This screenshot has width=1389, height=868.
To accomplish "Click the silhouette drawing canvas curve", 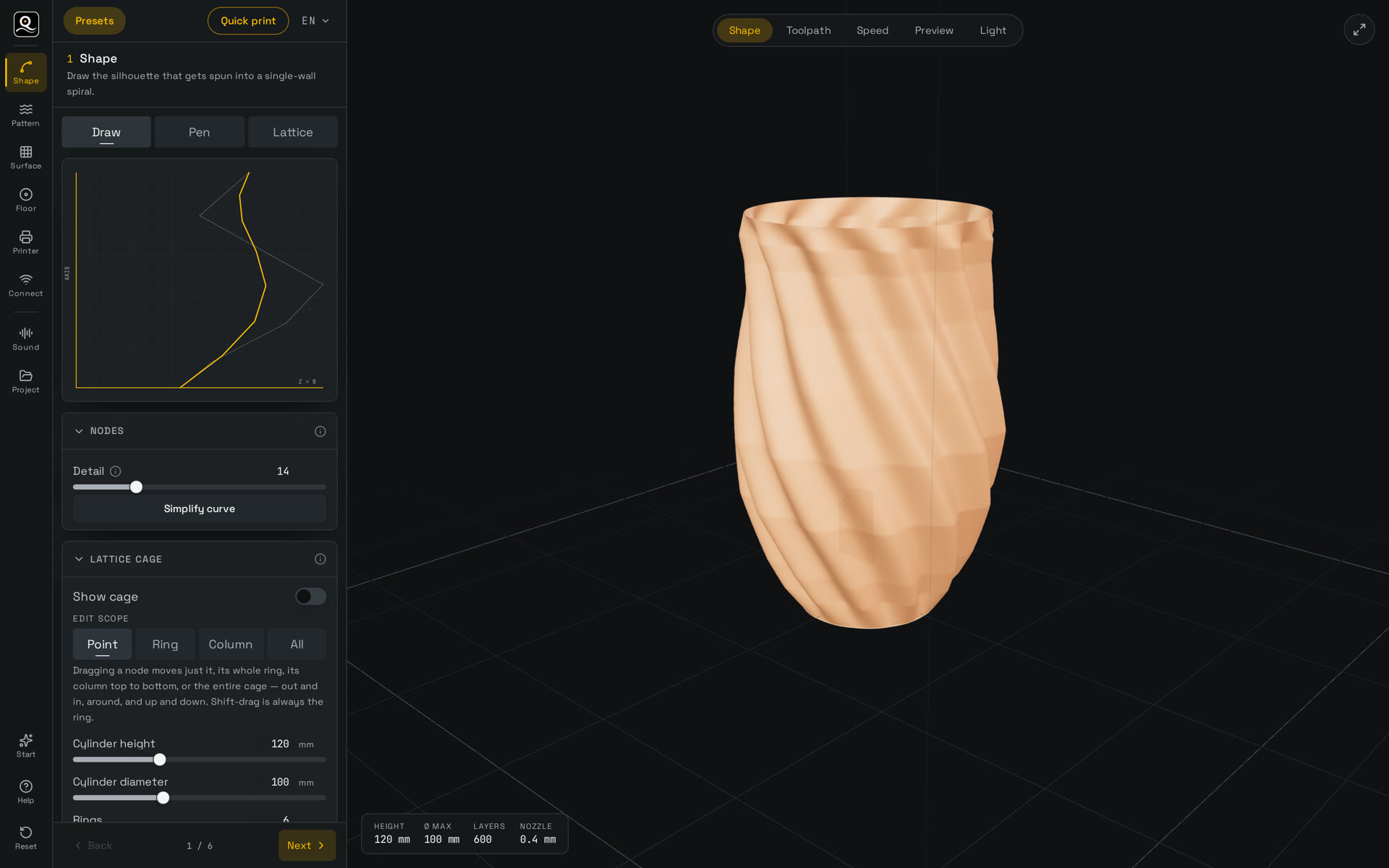I will (x=265, y=285).
